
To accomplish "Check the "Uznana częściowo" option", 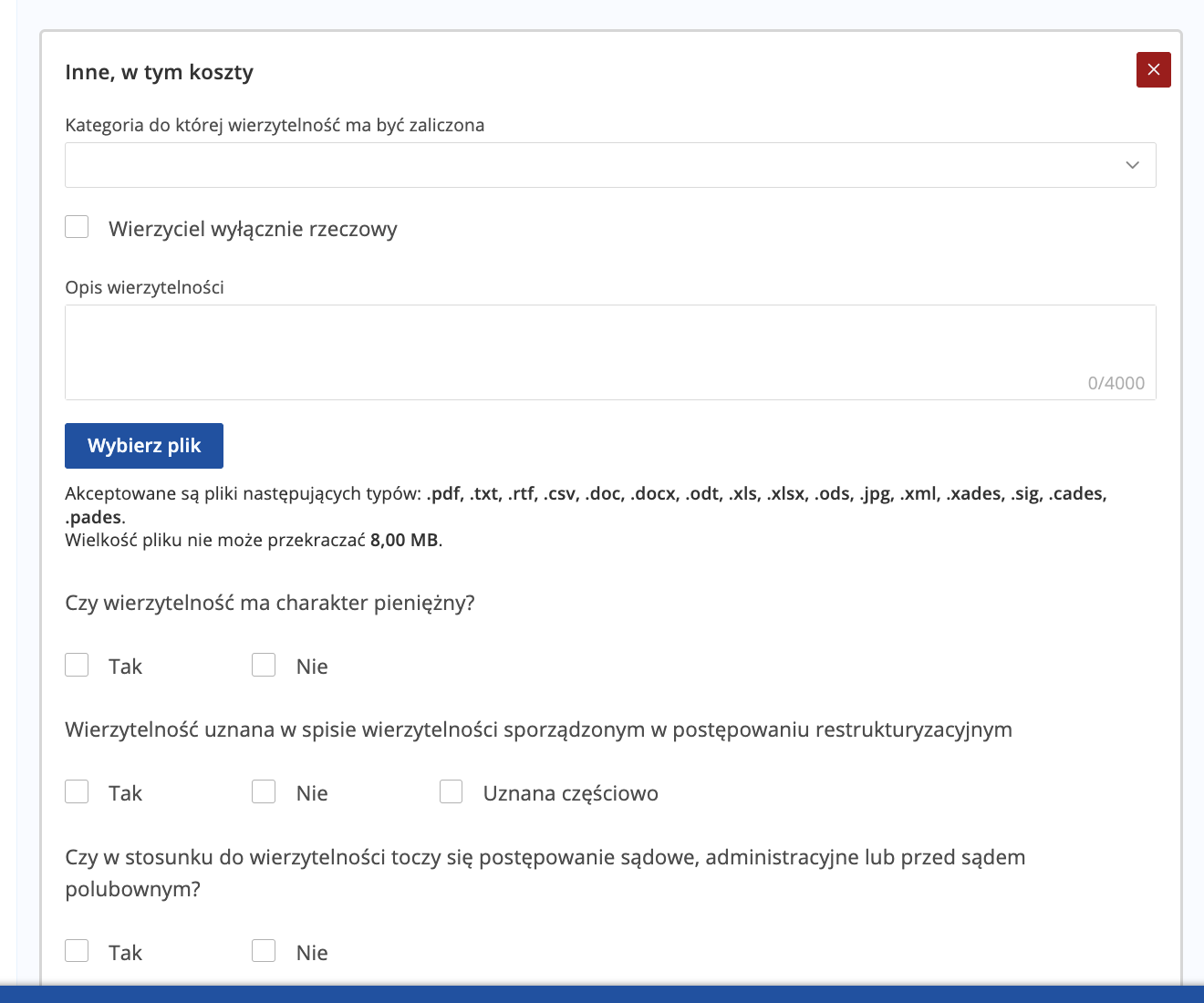I will (x=451, y=791).
